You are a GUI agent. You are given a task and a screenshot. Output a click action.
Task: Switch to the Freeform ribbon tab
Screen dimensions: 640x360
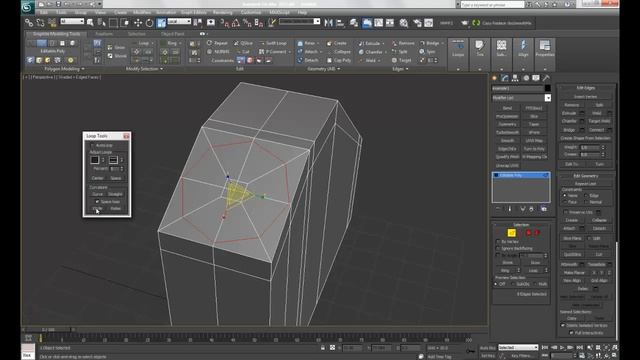[104, 34]
